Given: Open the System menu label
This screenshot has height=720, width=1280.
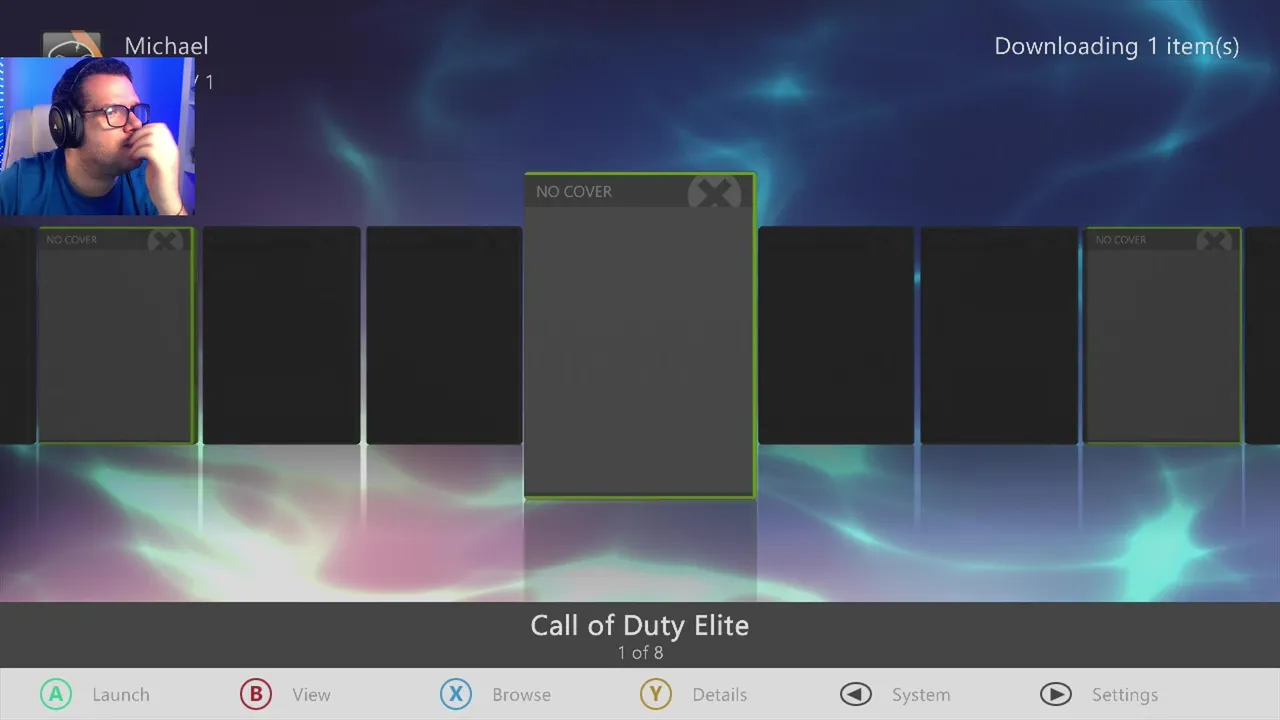Looking at the screenshot, I should click(x=921, y=695).
